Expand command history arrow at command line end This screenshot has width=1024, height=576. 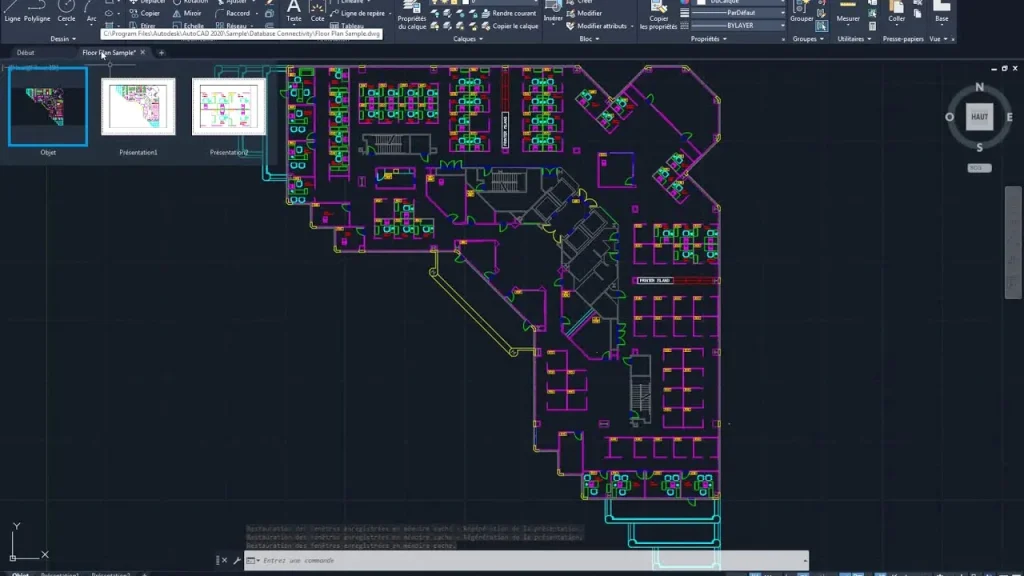click(805, 560)
